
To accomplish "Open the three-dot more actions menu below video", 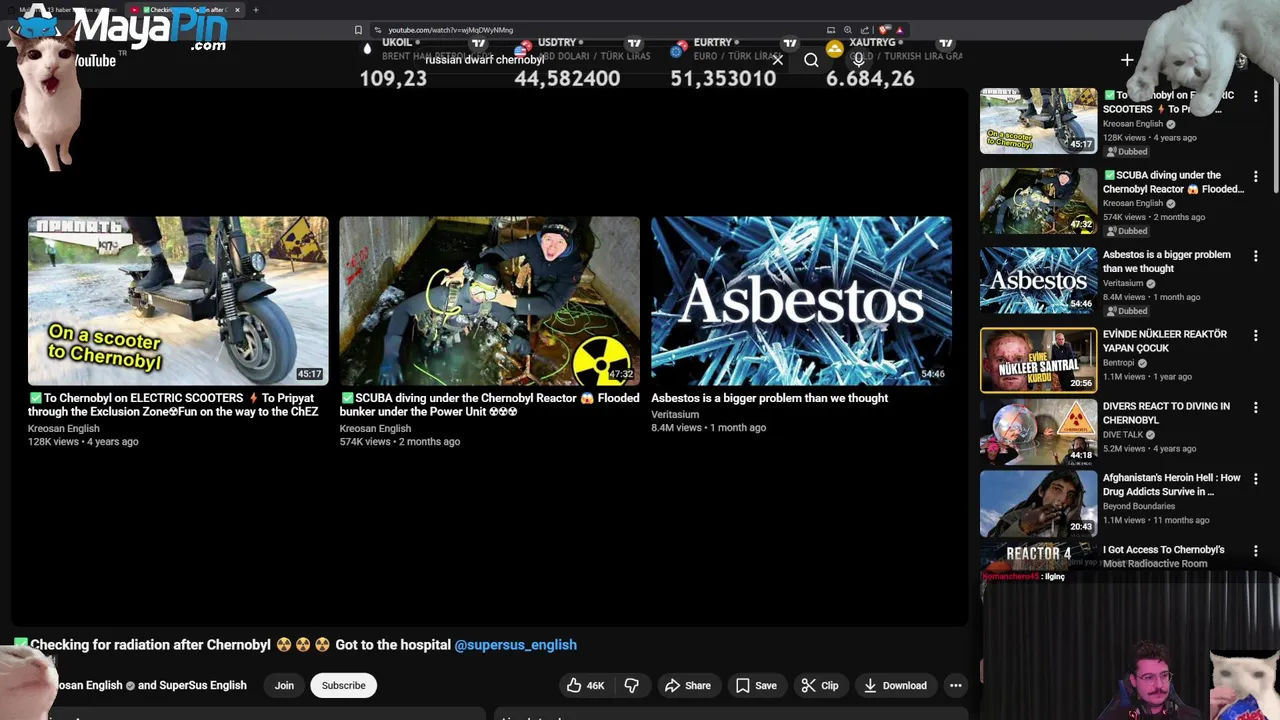I will point(956,685).
